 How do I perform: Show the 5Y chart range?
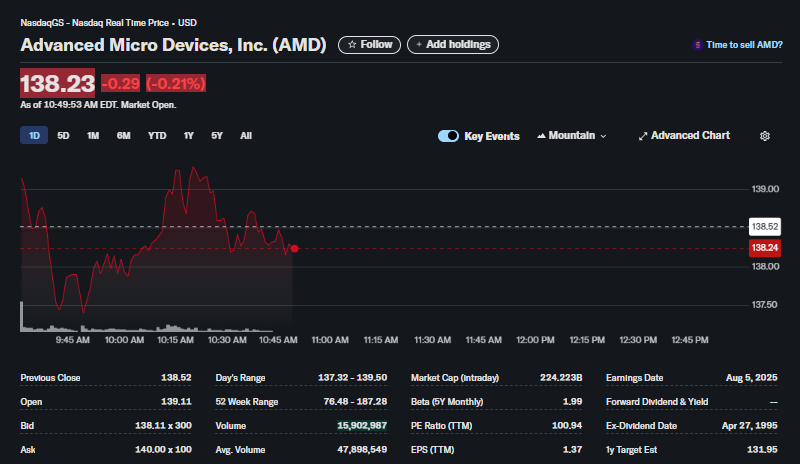(217, 135)
